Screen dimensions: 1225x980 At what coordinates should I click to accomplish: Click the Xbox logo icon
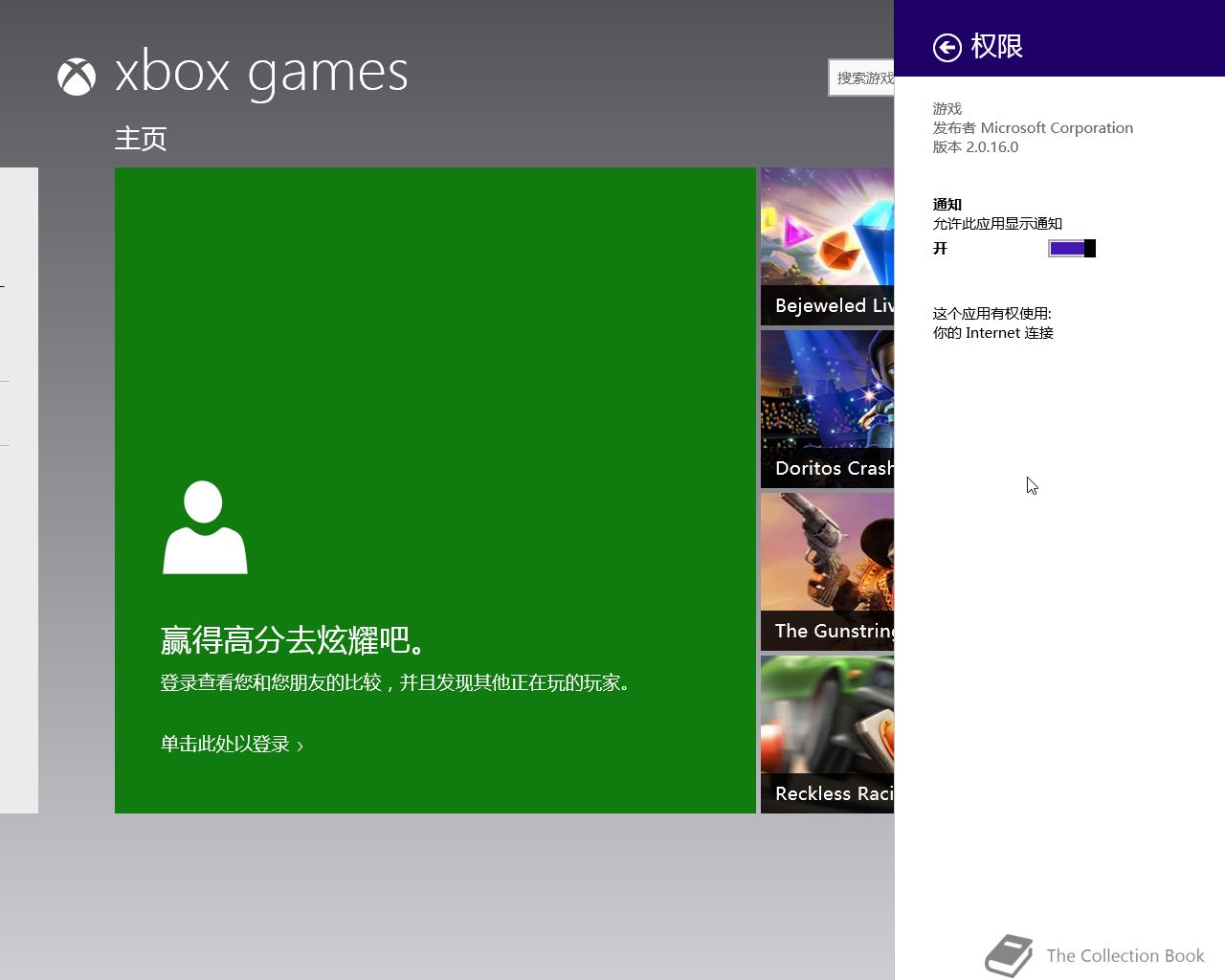coord(77,77)
